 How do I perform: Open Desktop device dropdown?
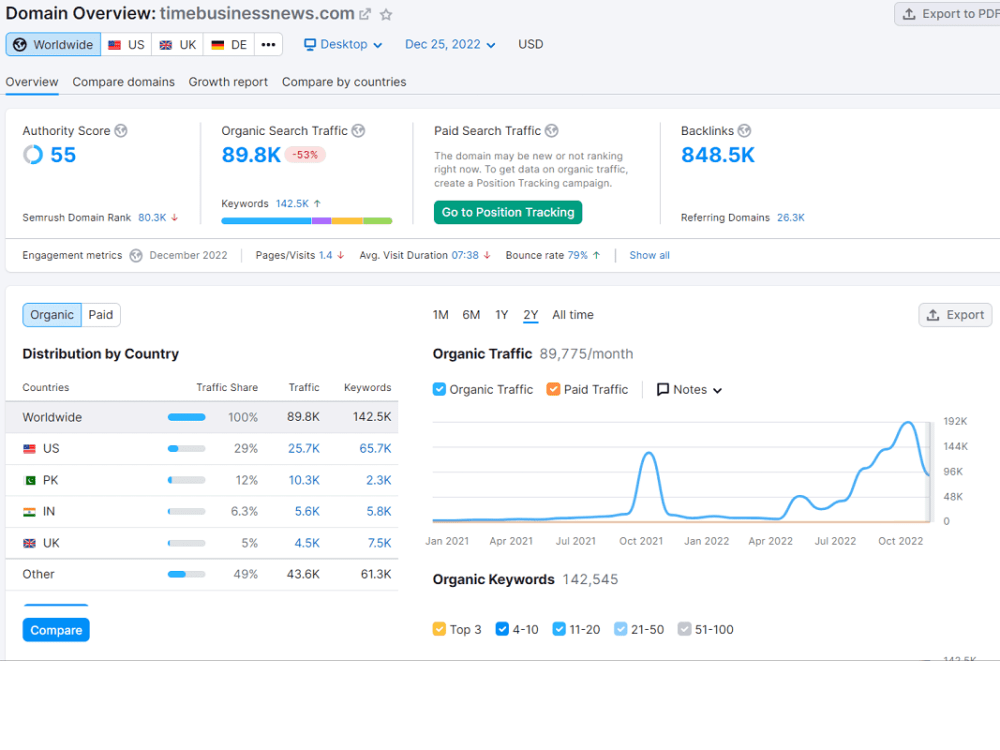343,45
